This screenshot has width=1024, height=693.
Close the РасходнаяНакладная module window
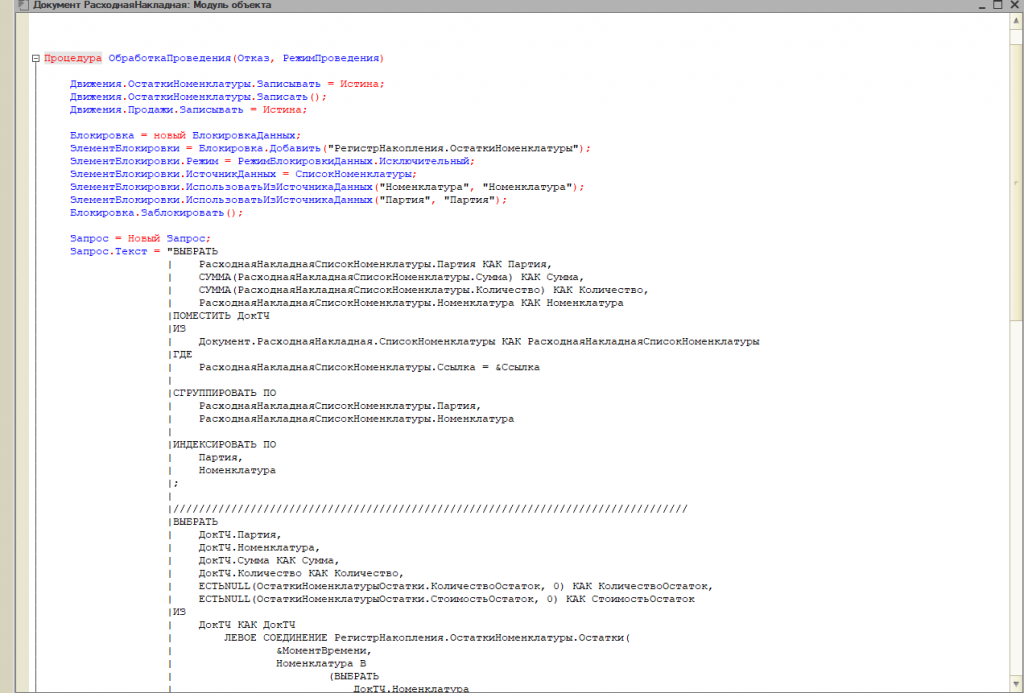coord(1015,5)
